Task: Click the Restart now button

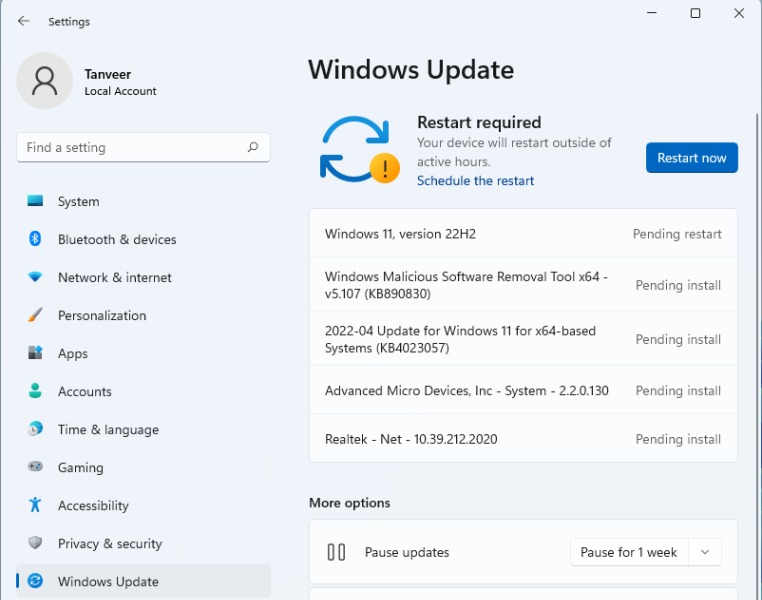Action: [692, 157]
